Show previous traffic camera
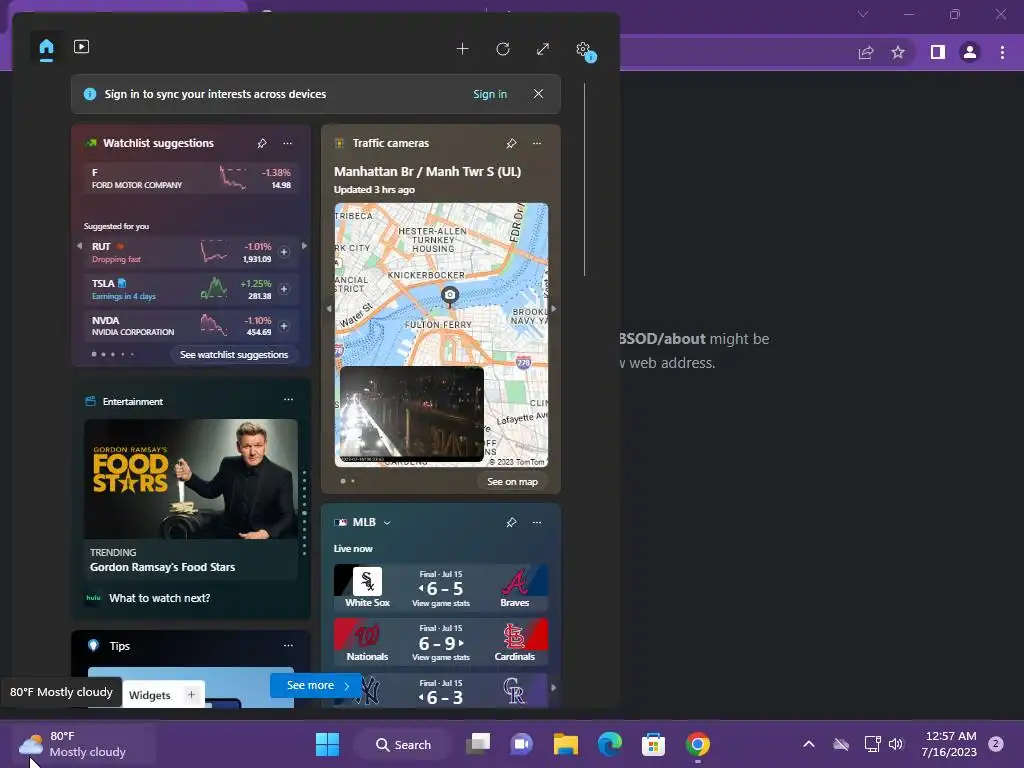The width and height of the screenshot is (1024, 768). [328, 308]
